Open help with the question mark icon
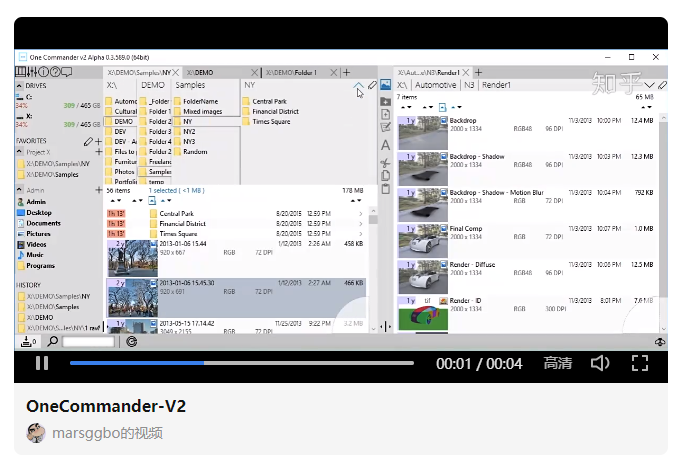The width and height of the screenshot is (675, 466). (55, 72)
